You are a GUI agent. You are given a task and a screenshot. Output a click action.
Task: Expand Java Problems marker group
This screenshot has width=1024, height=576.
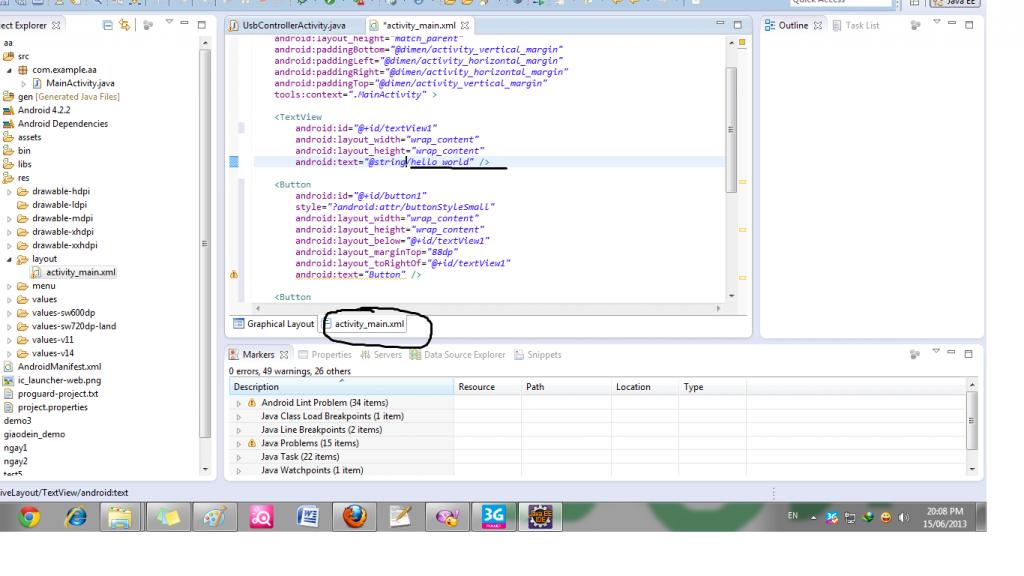click(x=239, y=443)
